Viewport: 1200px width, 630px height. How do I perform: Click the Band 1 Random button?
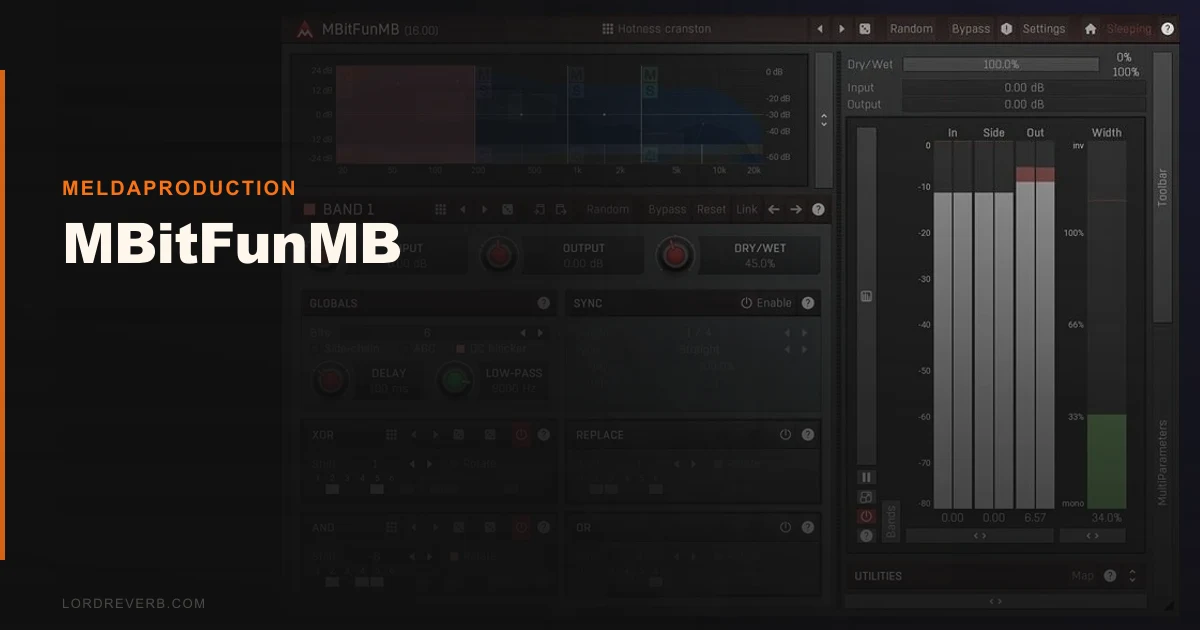pyautogui.click(x=608, y=209)
